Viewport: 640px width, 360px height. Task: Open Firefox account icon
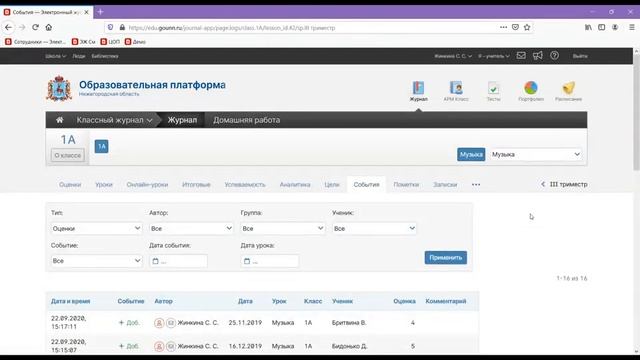click(615, 27)
